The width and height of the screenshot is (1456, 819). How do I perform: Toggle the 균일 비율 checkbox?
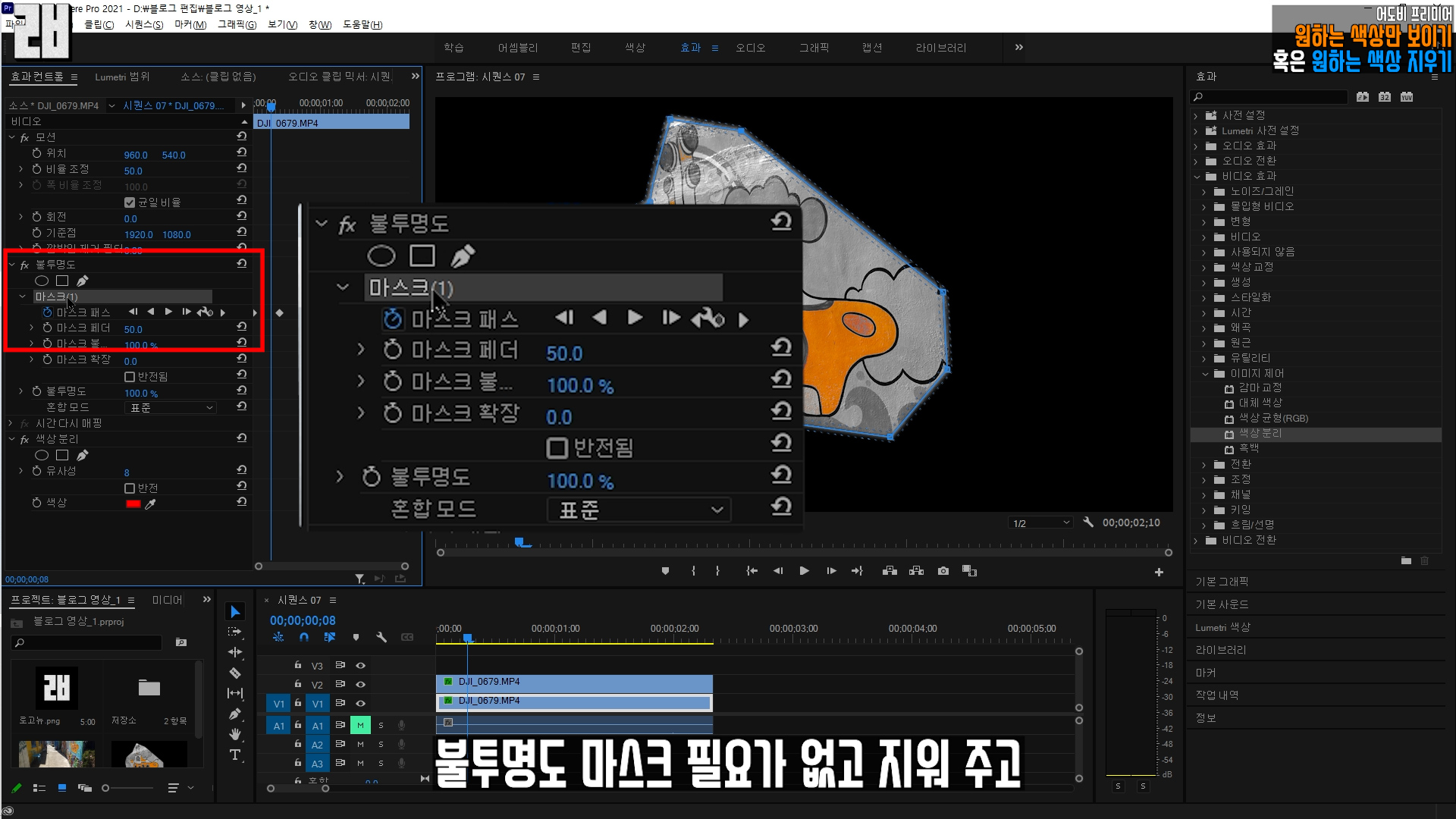130,202
